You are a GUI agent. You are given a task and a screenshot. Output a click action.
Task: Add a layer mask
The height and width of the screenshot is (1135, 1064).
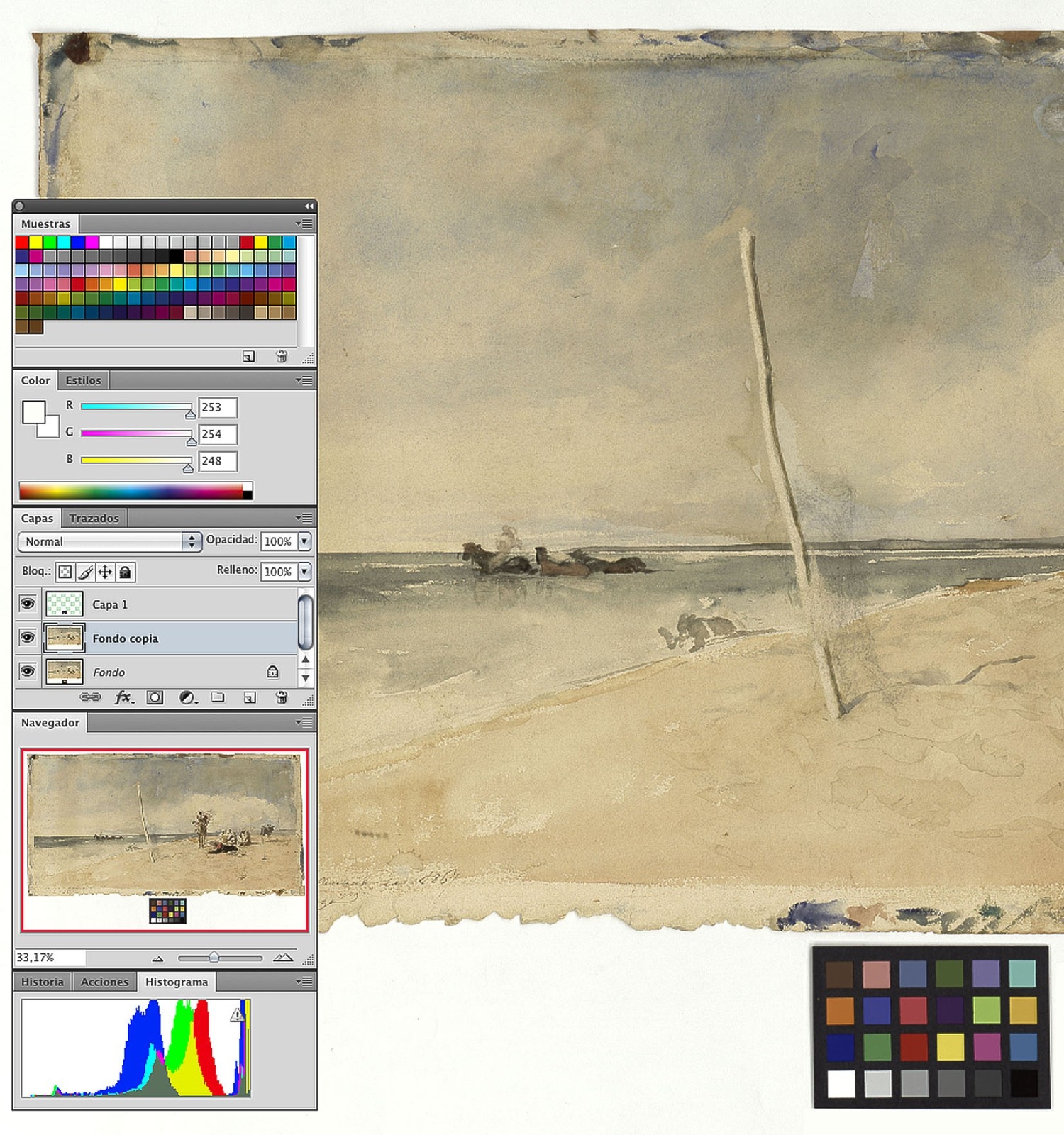click(x=155, y=697)
